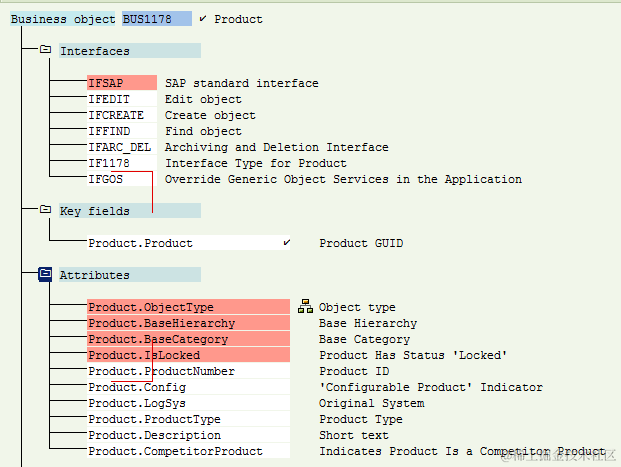Viewport: 621px width, 467px height.
Task: Select the Product.CompetitorProduct attribute
Action: 189,451
